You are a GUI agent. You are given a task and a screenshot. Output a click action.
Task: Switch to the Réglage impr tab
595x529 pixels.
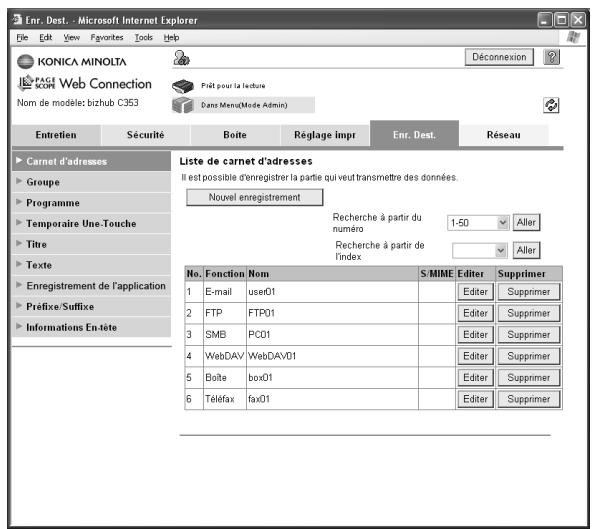click(x=325, y=135)
